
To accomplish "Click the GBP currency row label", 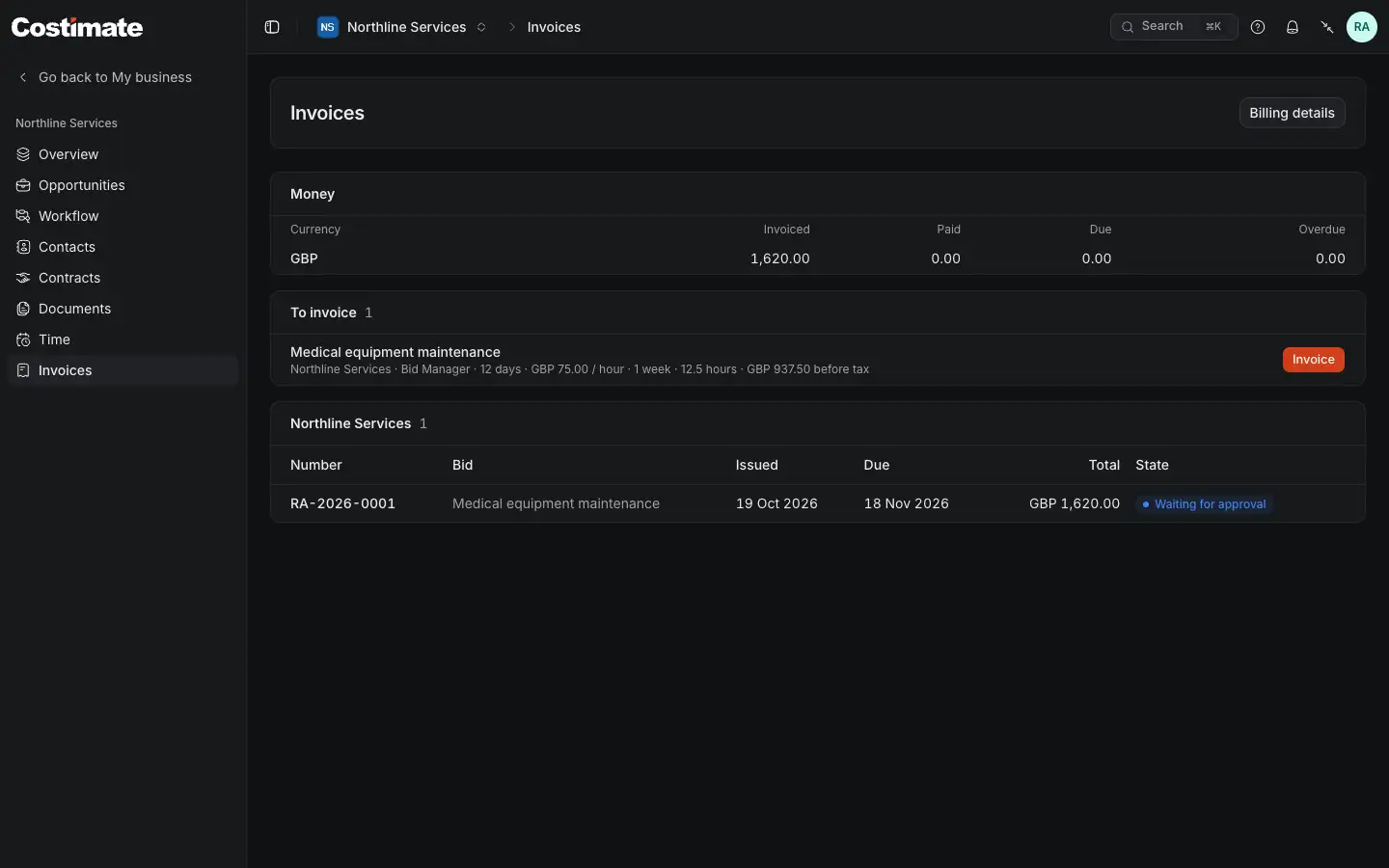I will click(304, 258).
